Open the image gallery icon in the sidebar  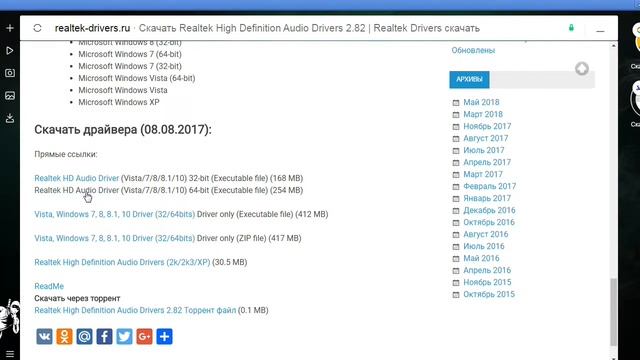[10, 96]
